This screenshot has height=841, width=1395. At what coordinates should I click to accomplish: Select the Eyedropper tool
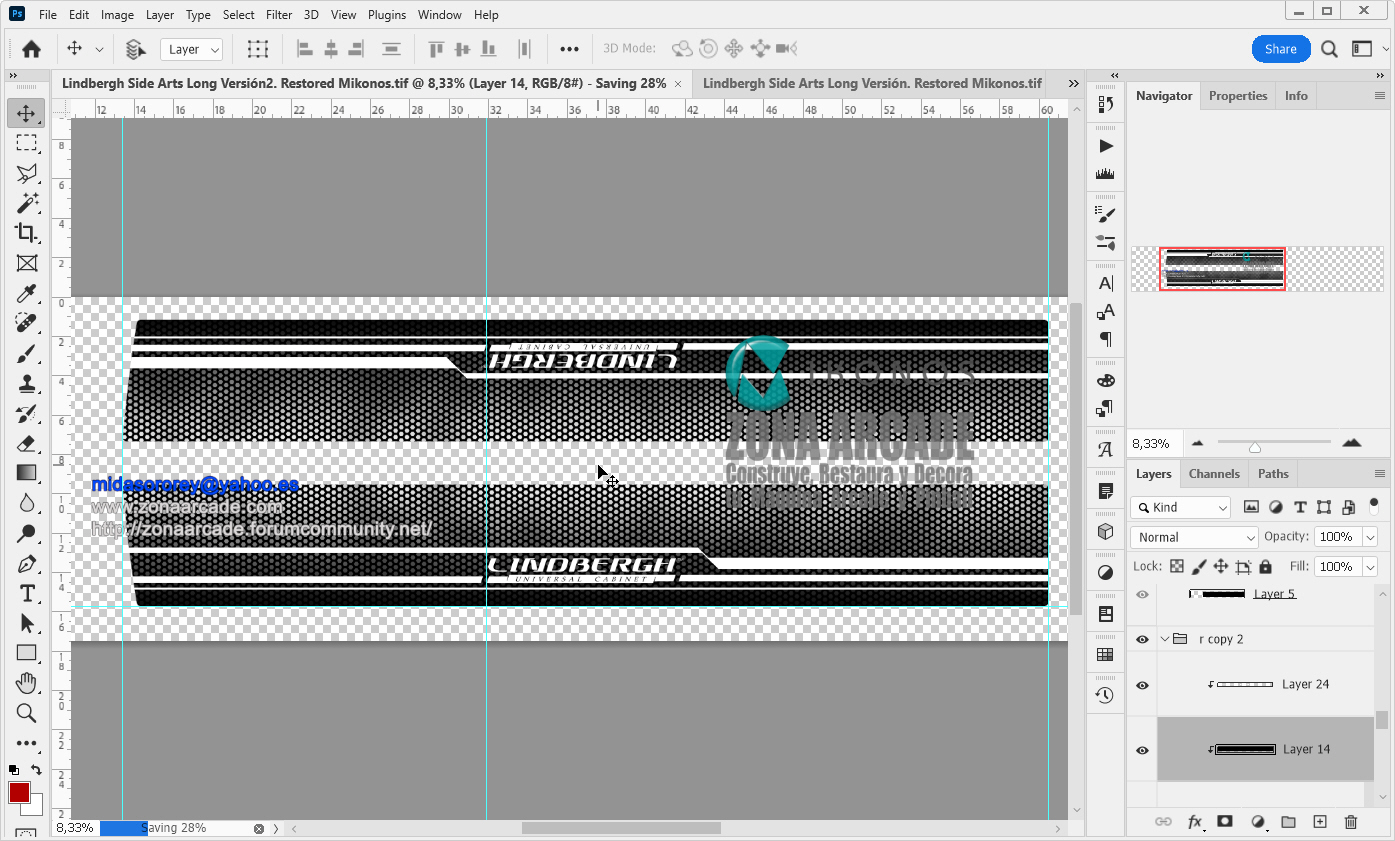[26, 293]
